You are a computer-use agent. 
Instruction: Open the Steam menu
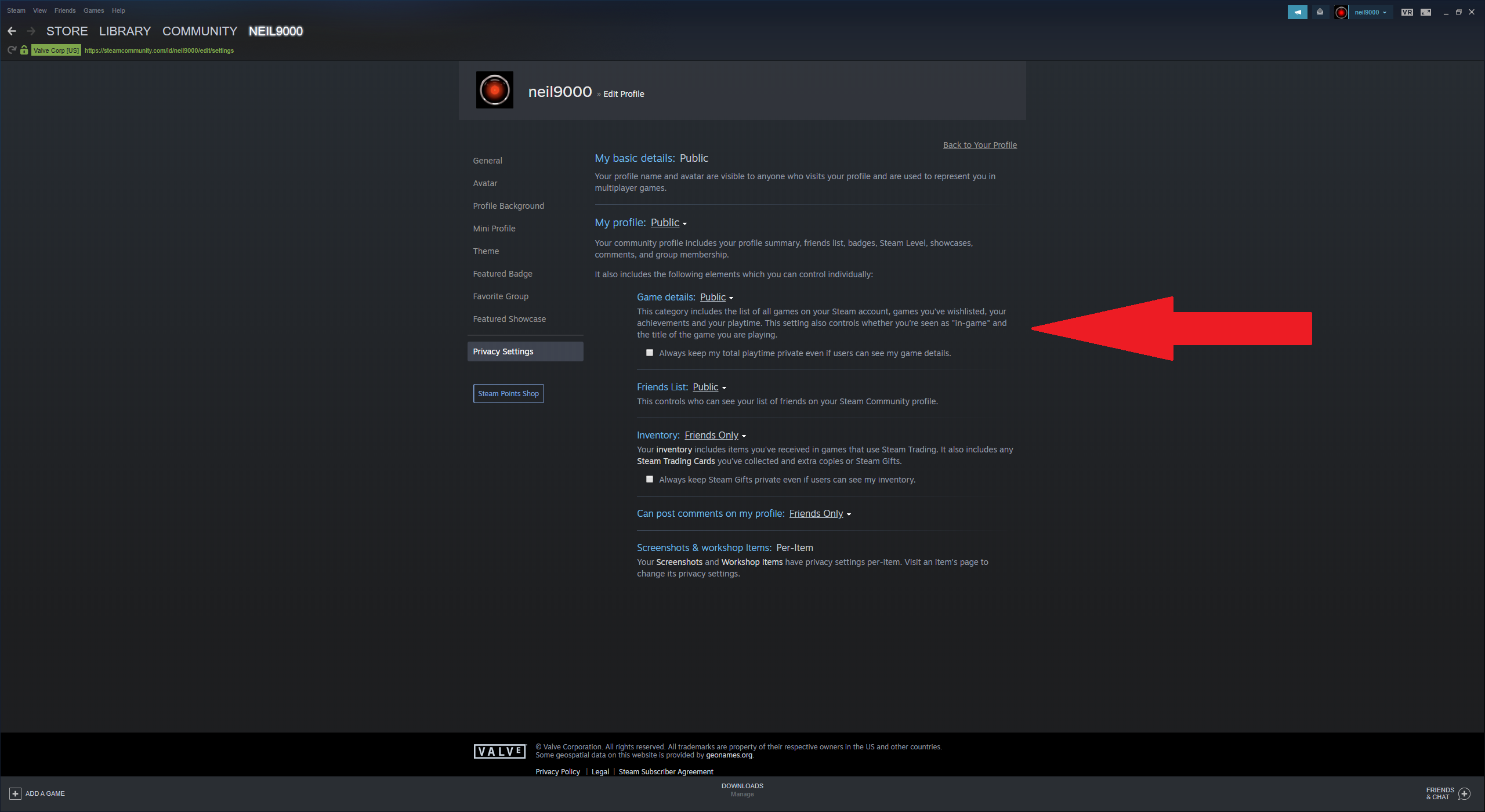tap(16, 10)
